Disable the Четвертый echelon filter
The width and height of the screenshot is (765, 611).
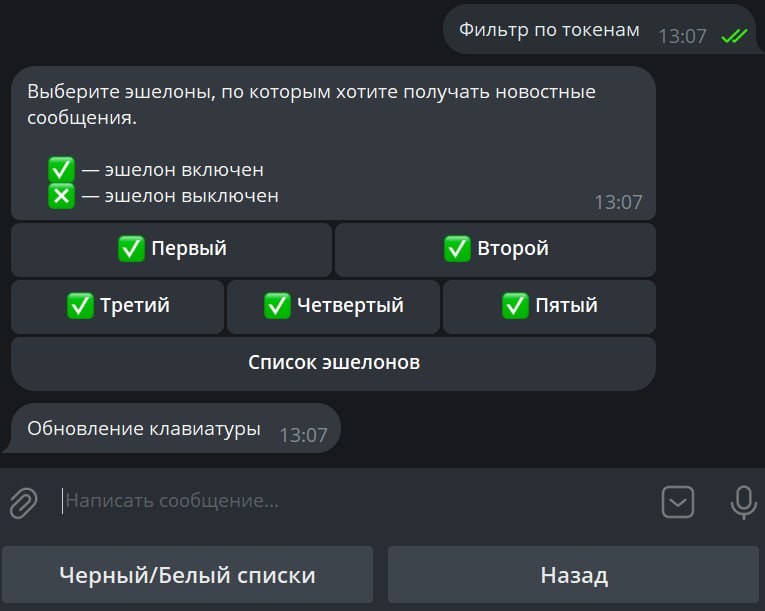pos(333,306)
